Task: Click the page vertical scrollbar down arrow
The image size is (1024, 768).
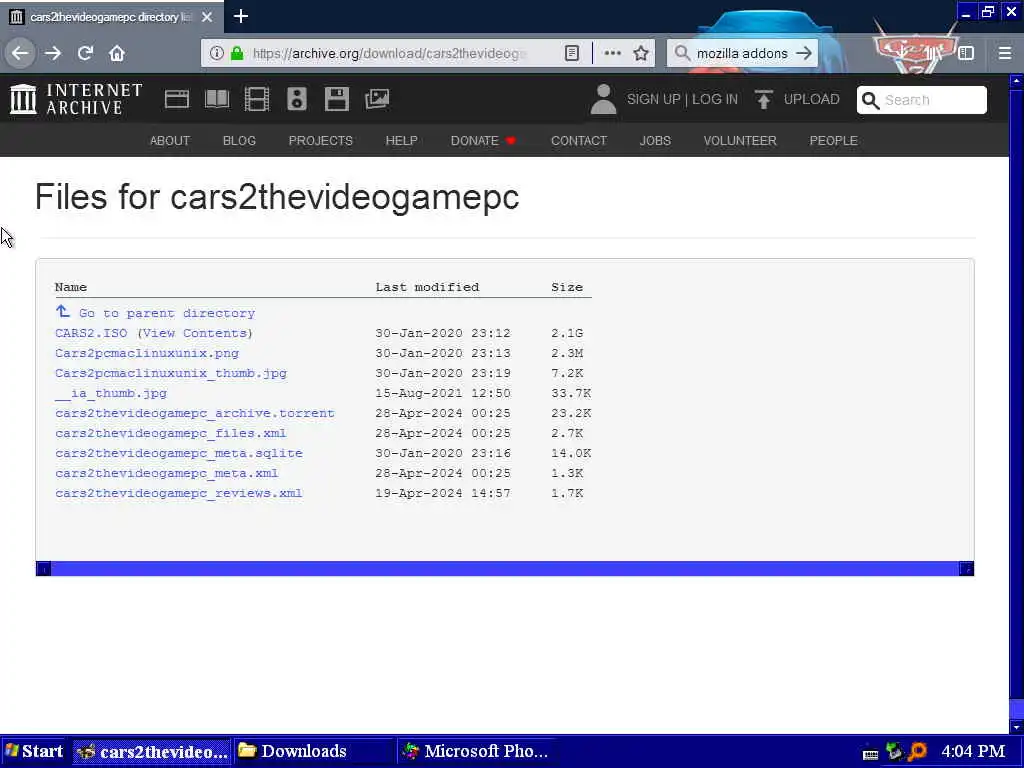Action: point(1016,726)
